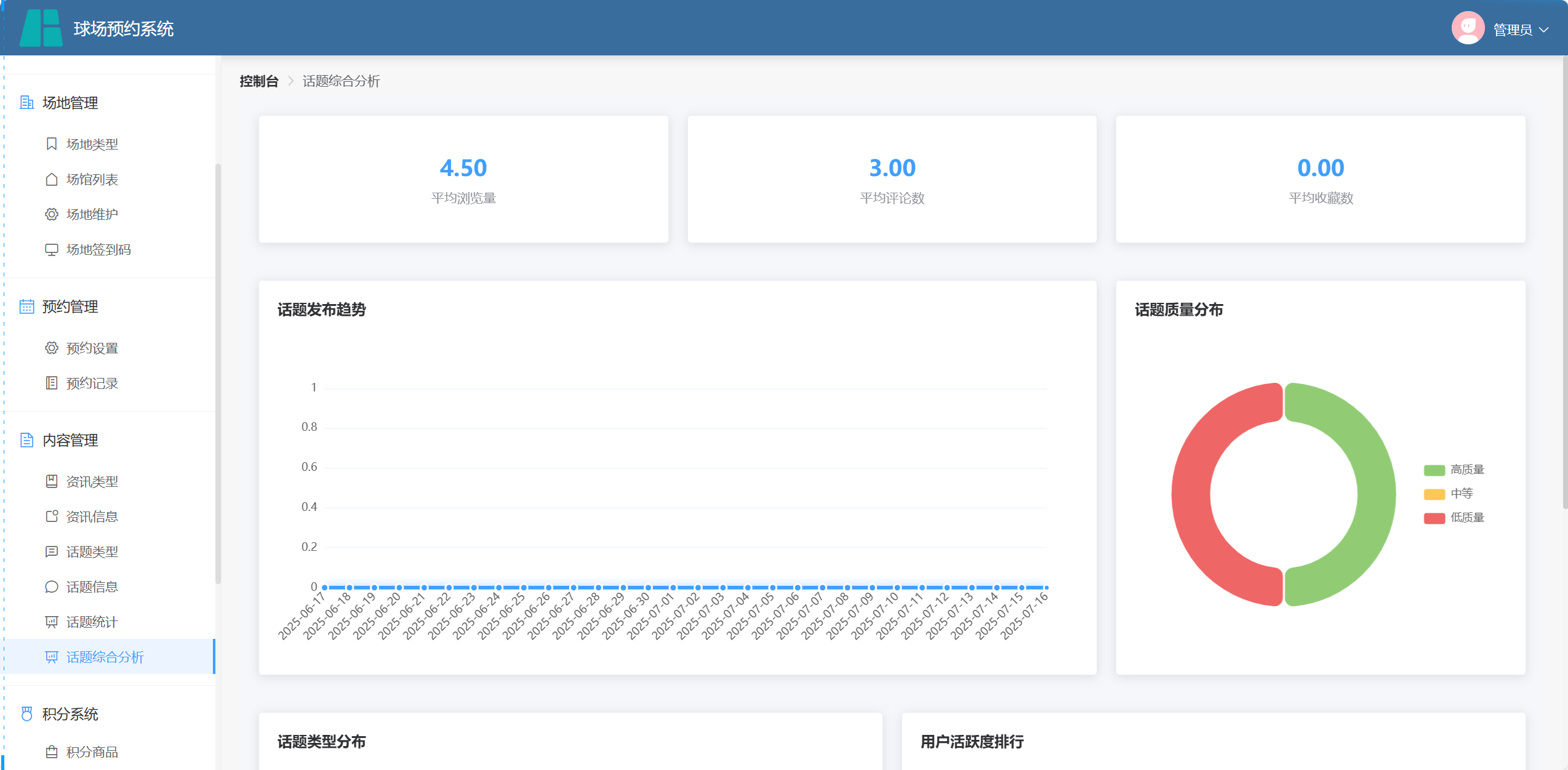Click 话题类型分布 panel title
Image resolution: width=1568 pixels, height=770 pixels.
click(321, 742)
